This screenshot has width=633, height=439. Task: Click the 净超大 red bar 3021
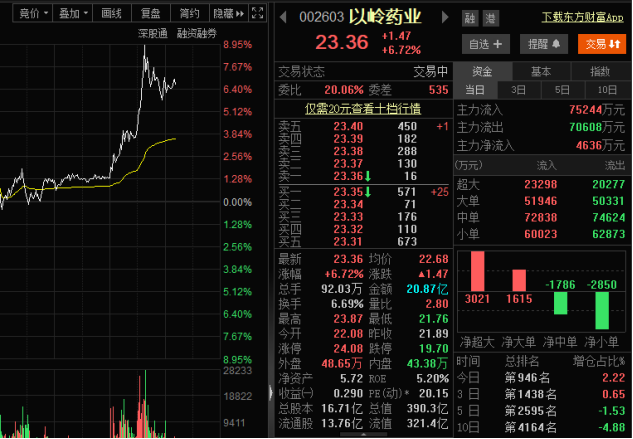coord(478,271)
